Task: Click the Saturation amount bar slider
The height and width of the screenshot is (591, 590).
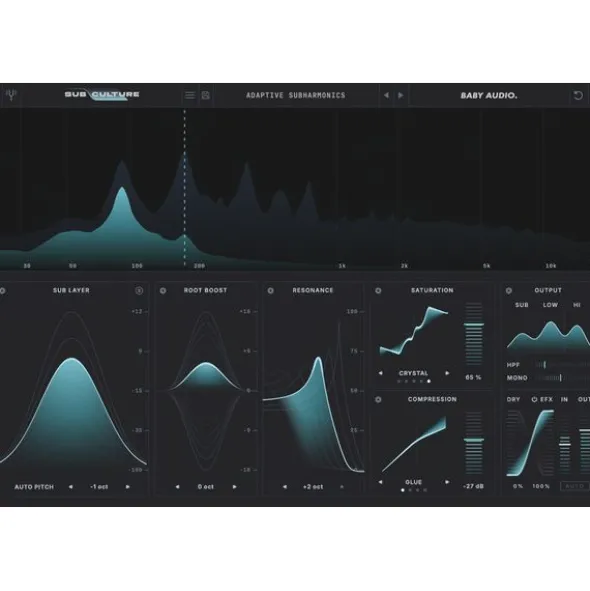Action: click(x=474, y=334)
